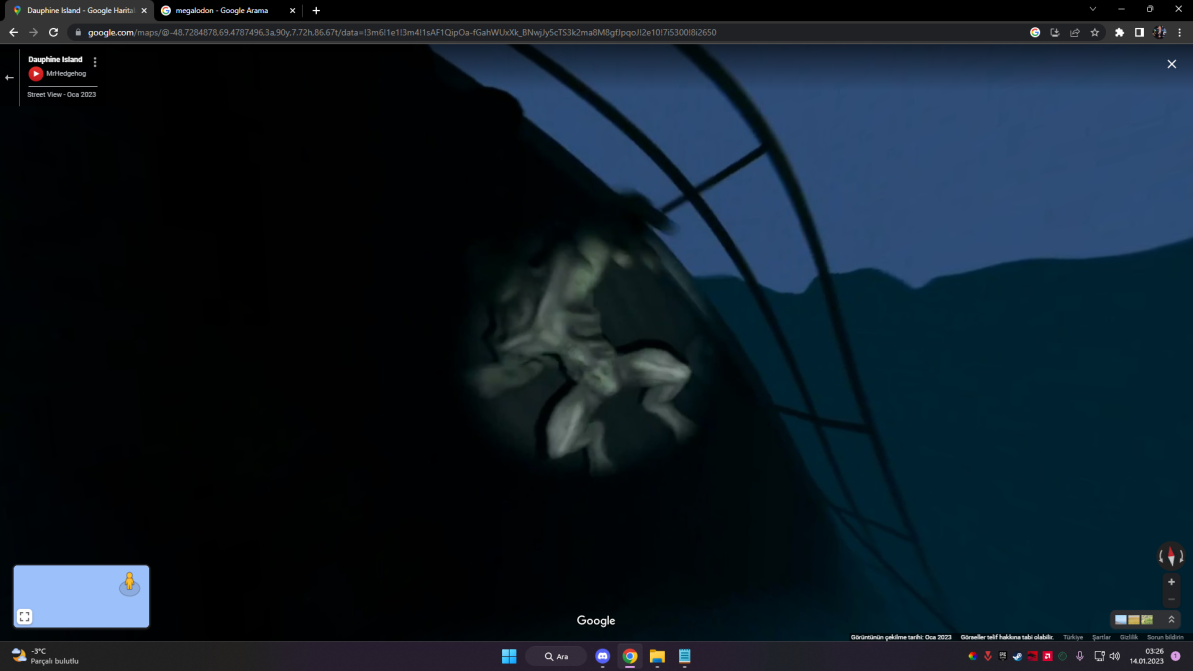This screenshot has width=1193, height=671.
Task: Open the tab search dropdown chevron
Action: pyautogui.click(x=1093, y=9)
